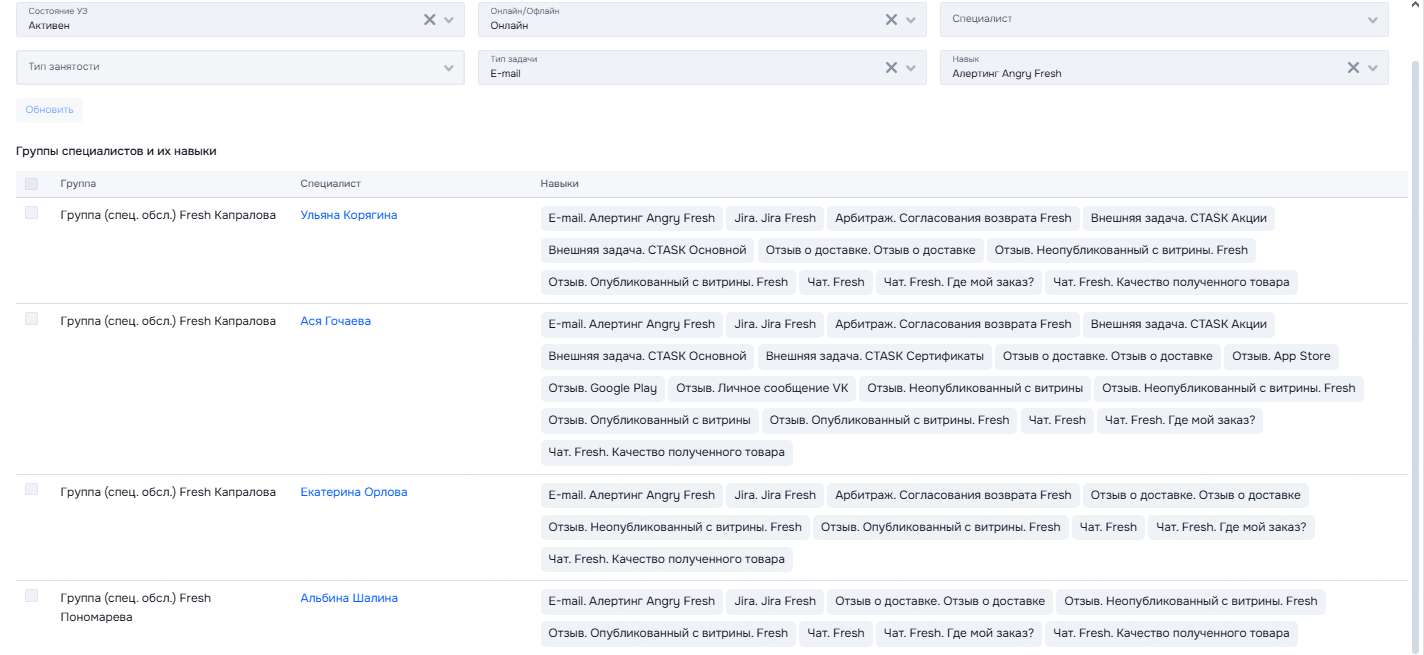This screenshot has width=1424, height=655.
Task: Select the checkbox for Ася Гочаева row
Action: tap(32, 319)
